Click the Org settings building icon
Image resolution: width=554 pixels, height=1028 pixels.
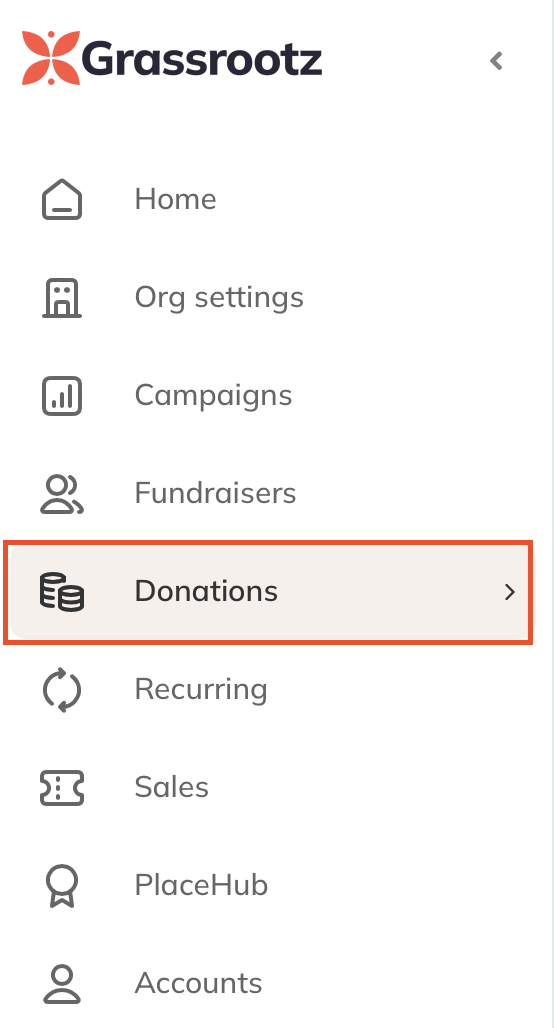62,297
